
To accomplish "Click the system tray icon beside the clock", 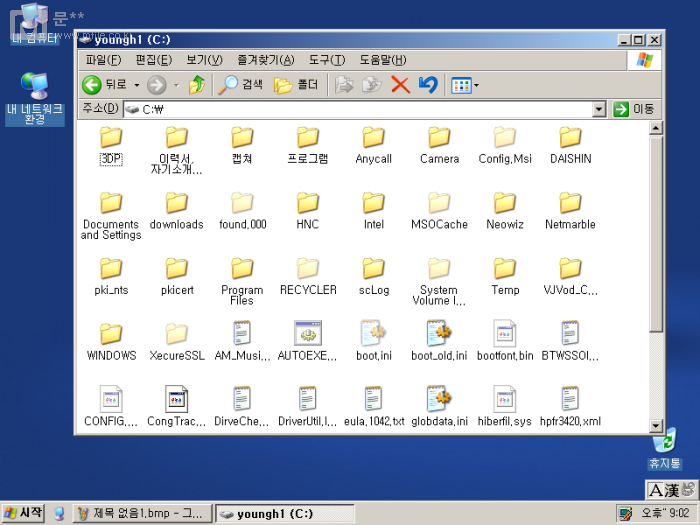I will click(626, 513).
